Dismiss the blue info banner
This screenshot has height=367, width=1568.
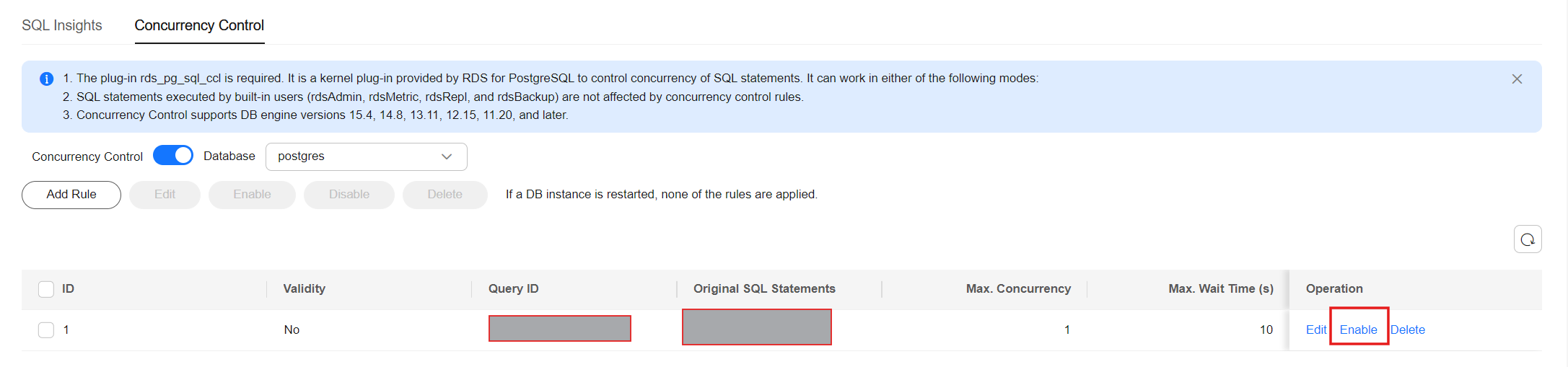coord(1517,79)
